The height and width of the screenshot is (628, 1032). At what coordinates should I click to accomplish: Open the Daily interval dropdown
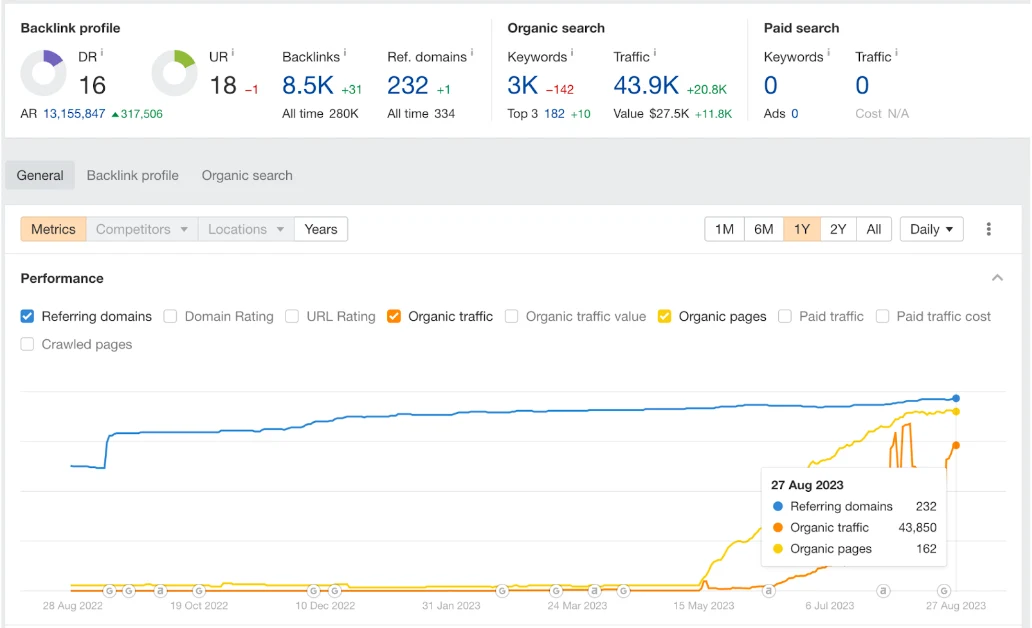(x=931, y=229)
